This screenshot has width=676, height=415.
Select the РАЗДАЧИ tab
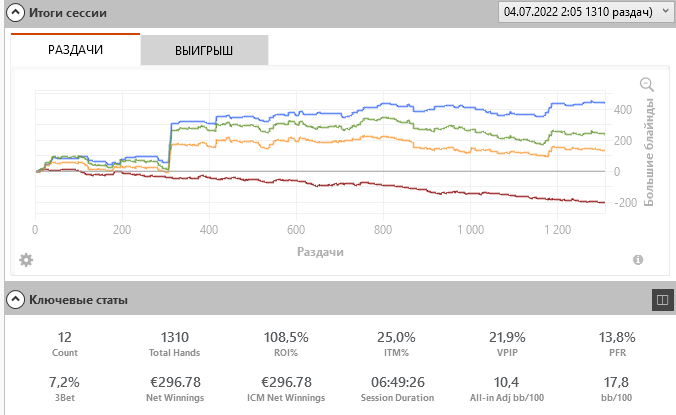click(75, 50)
